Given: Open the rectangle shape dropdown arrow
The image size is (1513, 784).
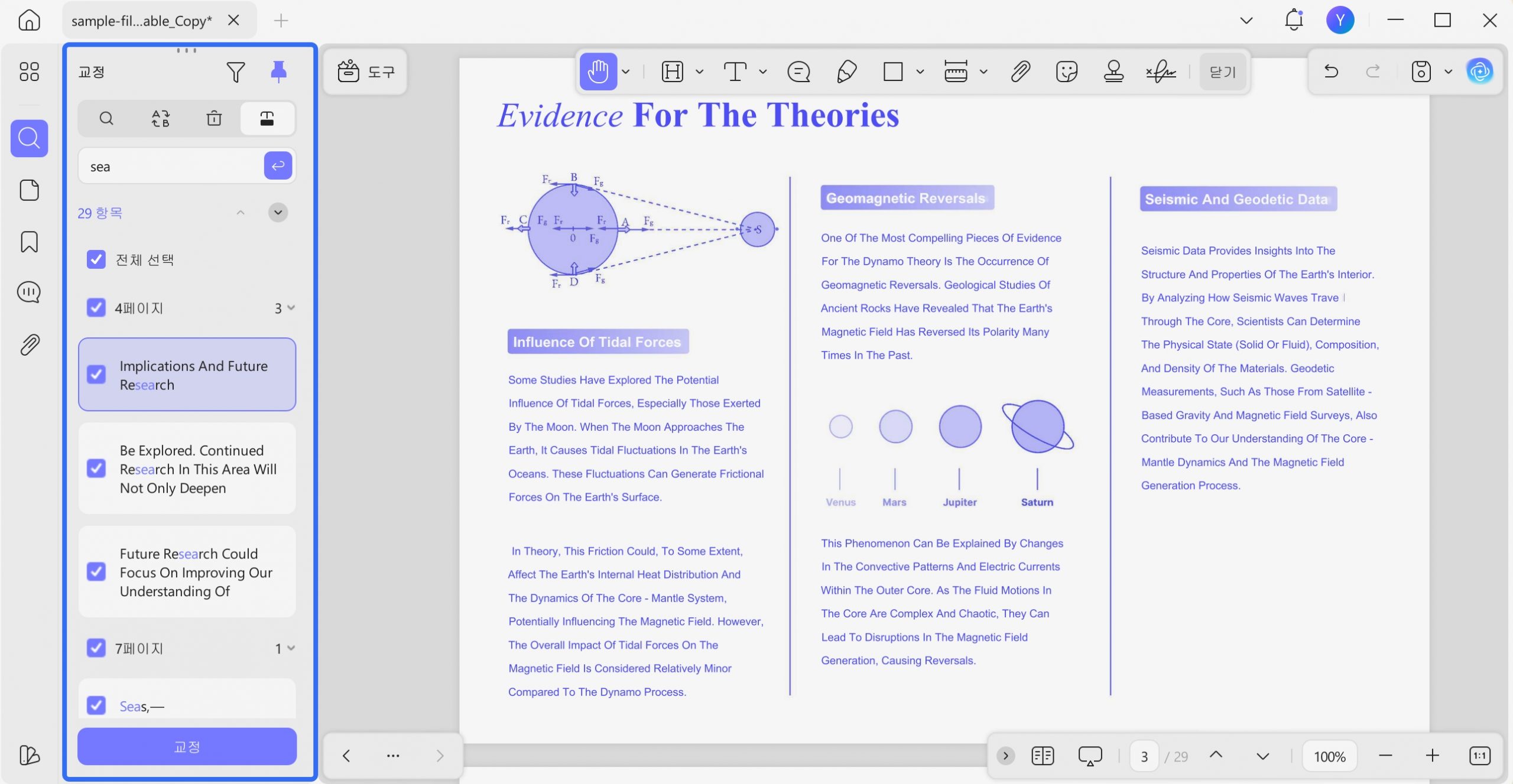Looking at the screenshot, I should tap(920, 72).
